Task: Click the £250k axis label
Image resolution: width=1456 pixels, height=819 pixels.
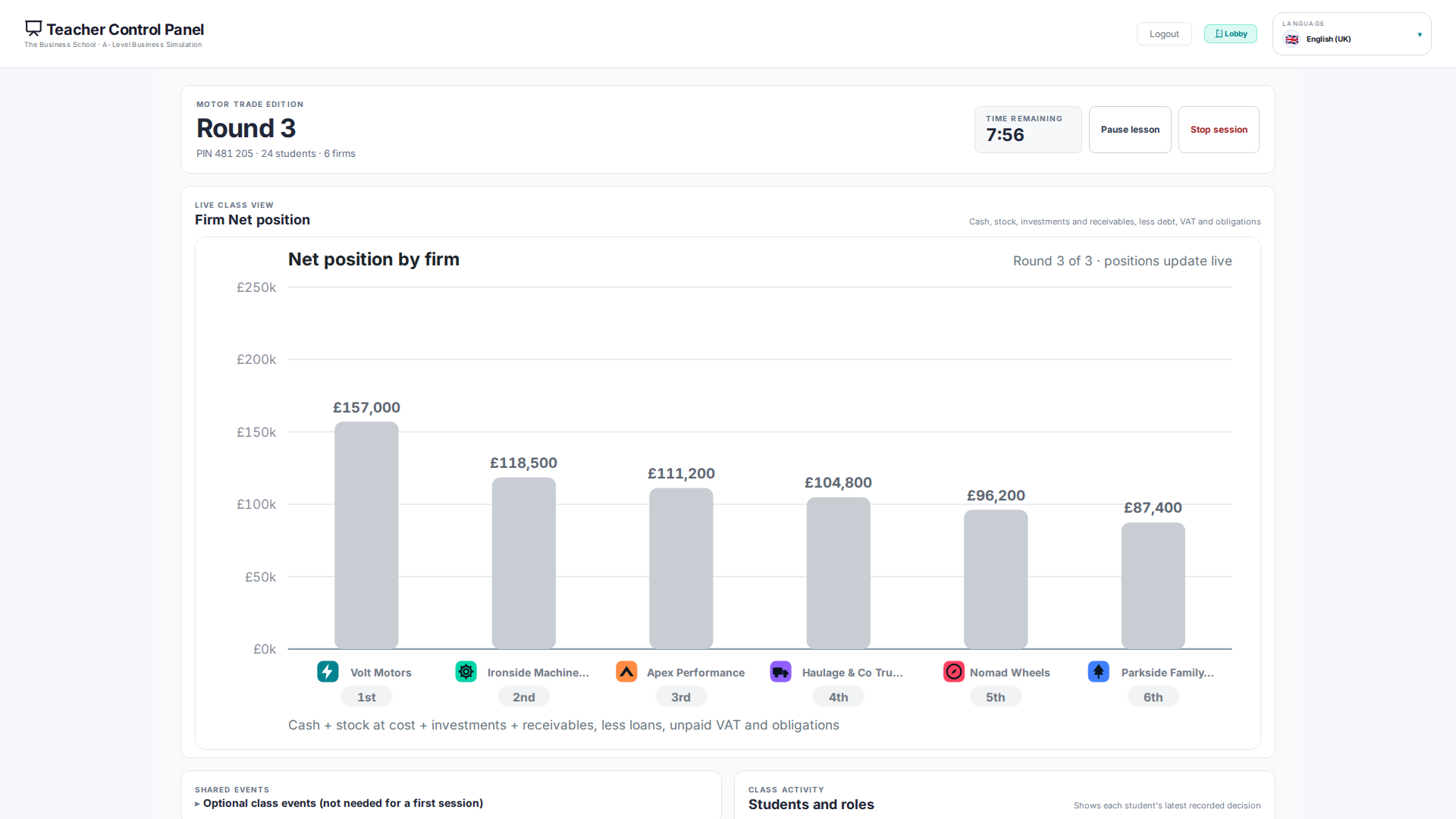Action: 256,287
